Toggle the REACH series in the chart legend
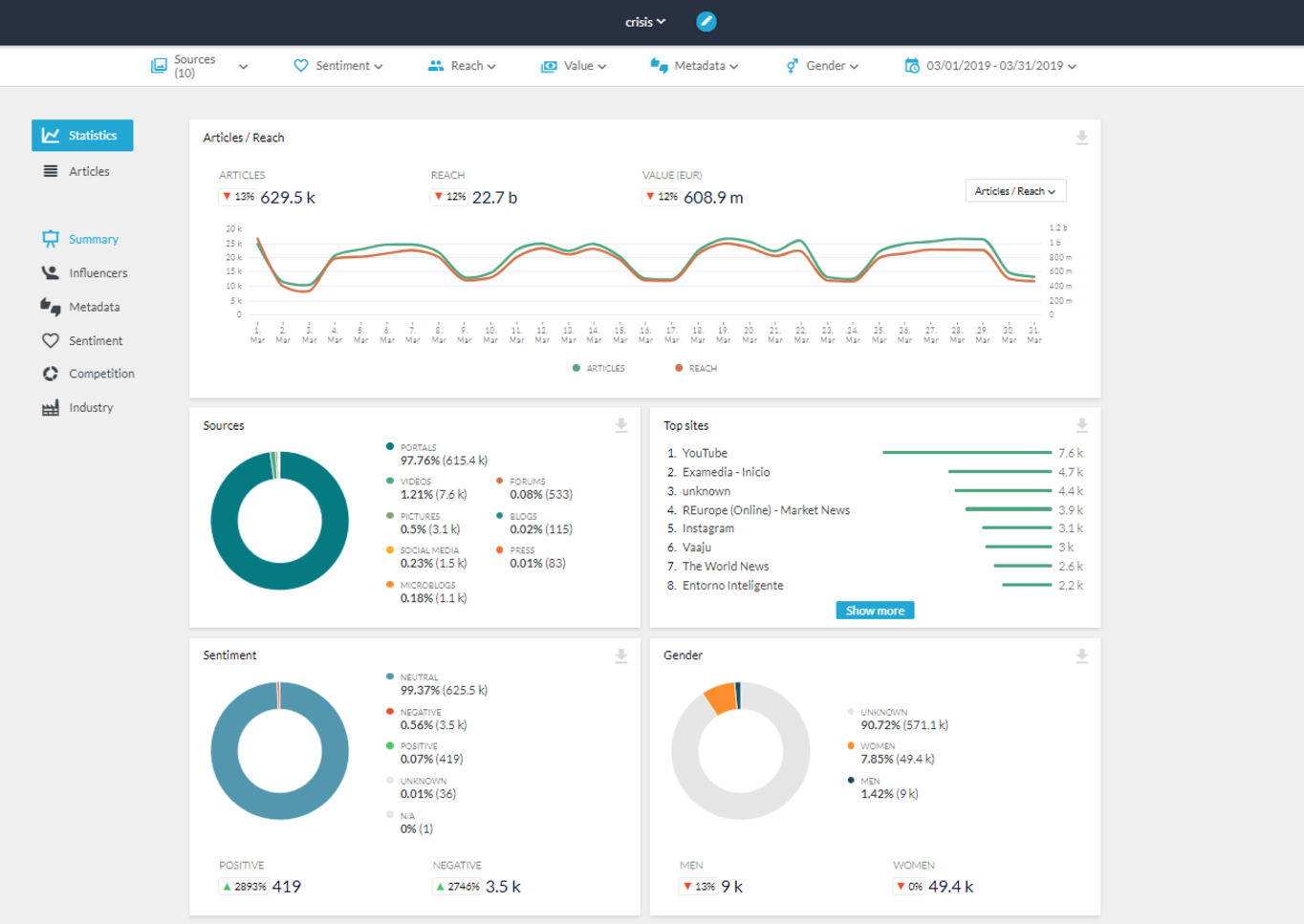 [701, 367]
